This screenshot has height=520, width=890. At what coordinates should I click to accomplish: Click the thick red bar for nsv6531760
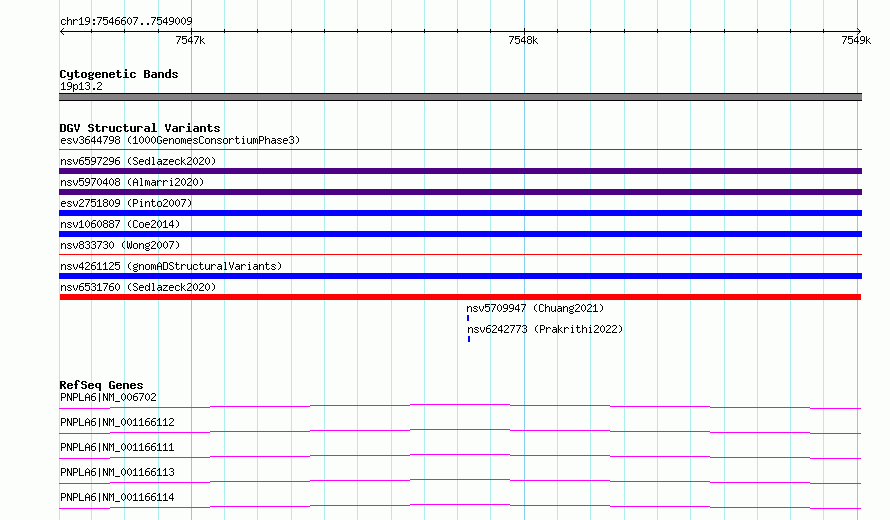coord(460,297)
